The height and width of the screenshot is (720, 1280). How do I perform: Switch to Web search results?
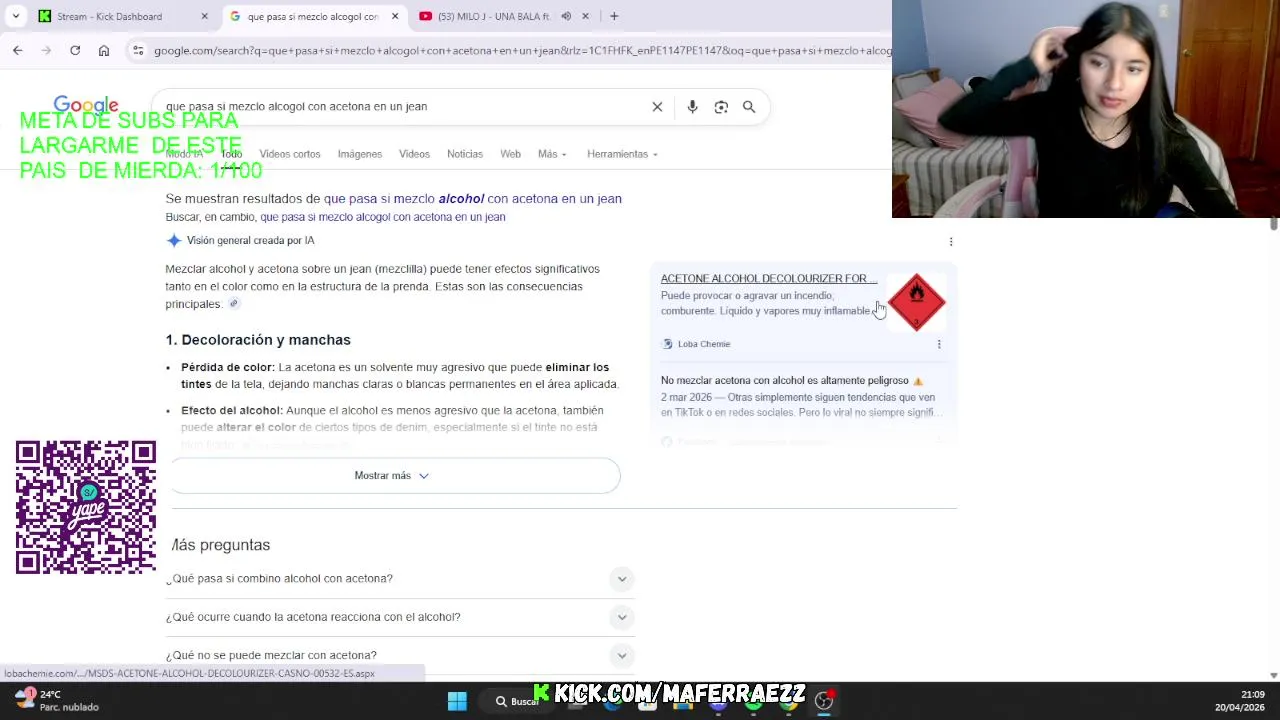tap(510, 154)
